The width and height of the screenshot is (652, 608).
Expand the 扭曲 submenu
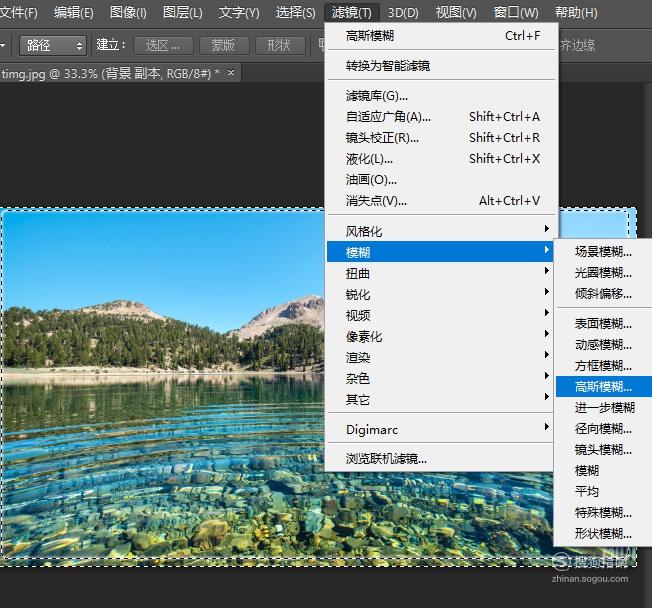[440, 273]
